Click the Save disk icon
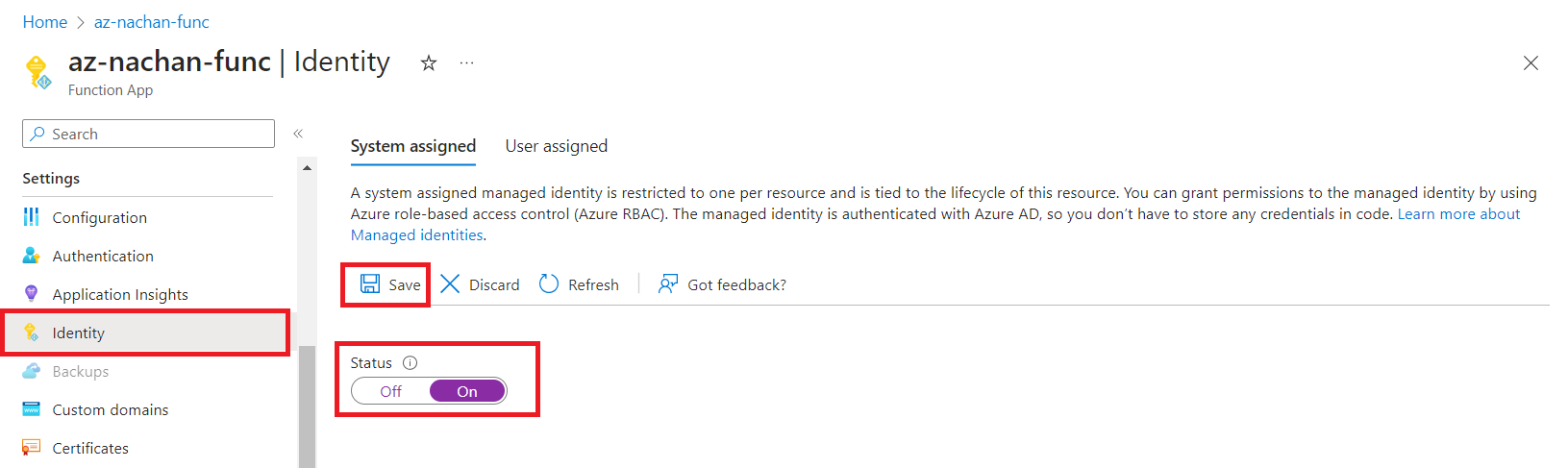This screenshot has width=1568, height=468. click(x=370, y=283)
